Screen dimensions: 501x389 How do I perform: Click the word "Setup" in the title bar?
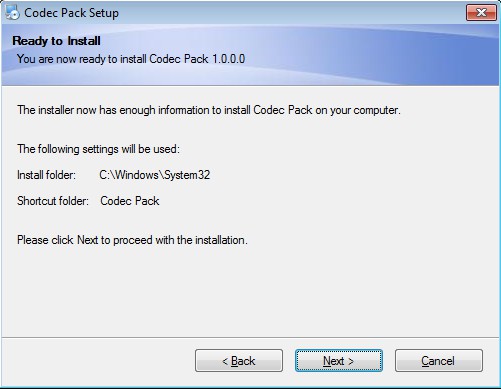(x=104, y=13)
